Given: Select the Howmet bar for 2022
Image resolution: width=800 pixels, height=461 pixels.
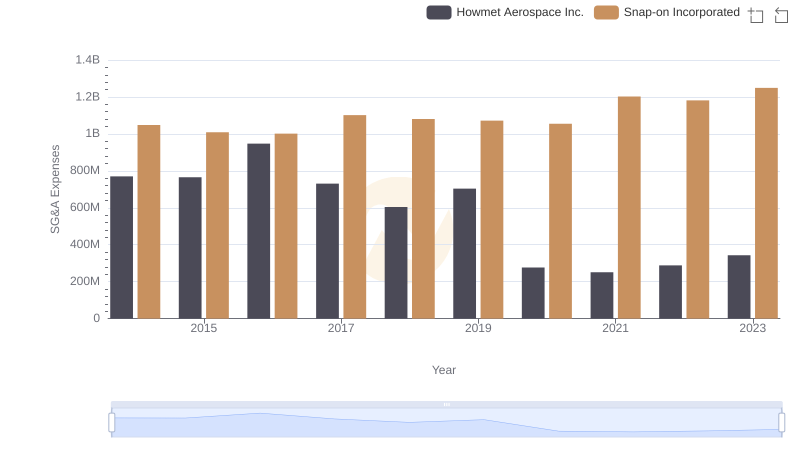Looking at the screenshot, I should [670, 292].
